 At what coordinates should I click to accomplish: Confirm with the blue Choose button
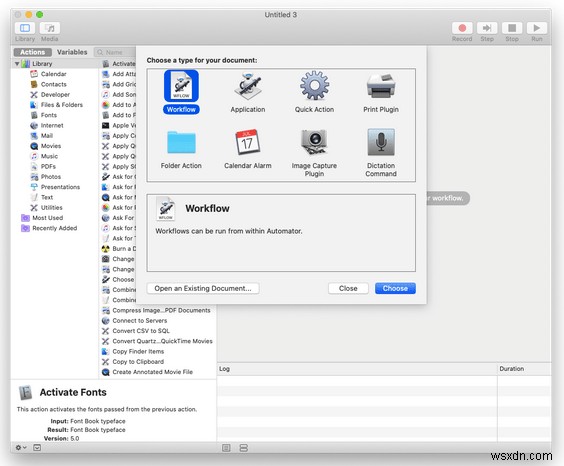395,288
